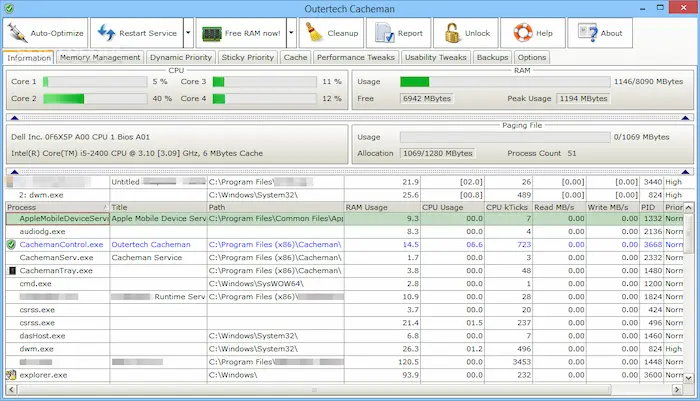
Task: Open the Backups tab
Action: click(492, 57)
